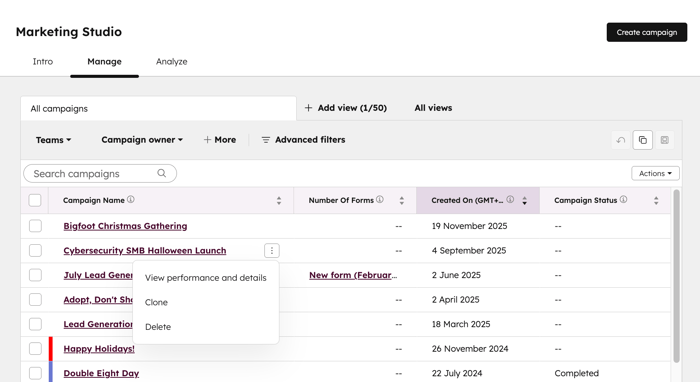
Task: Open the New form (Februar... link
Action: coord(353,275)
